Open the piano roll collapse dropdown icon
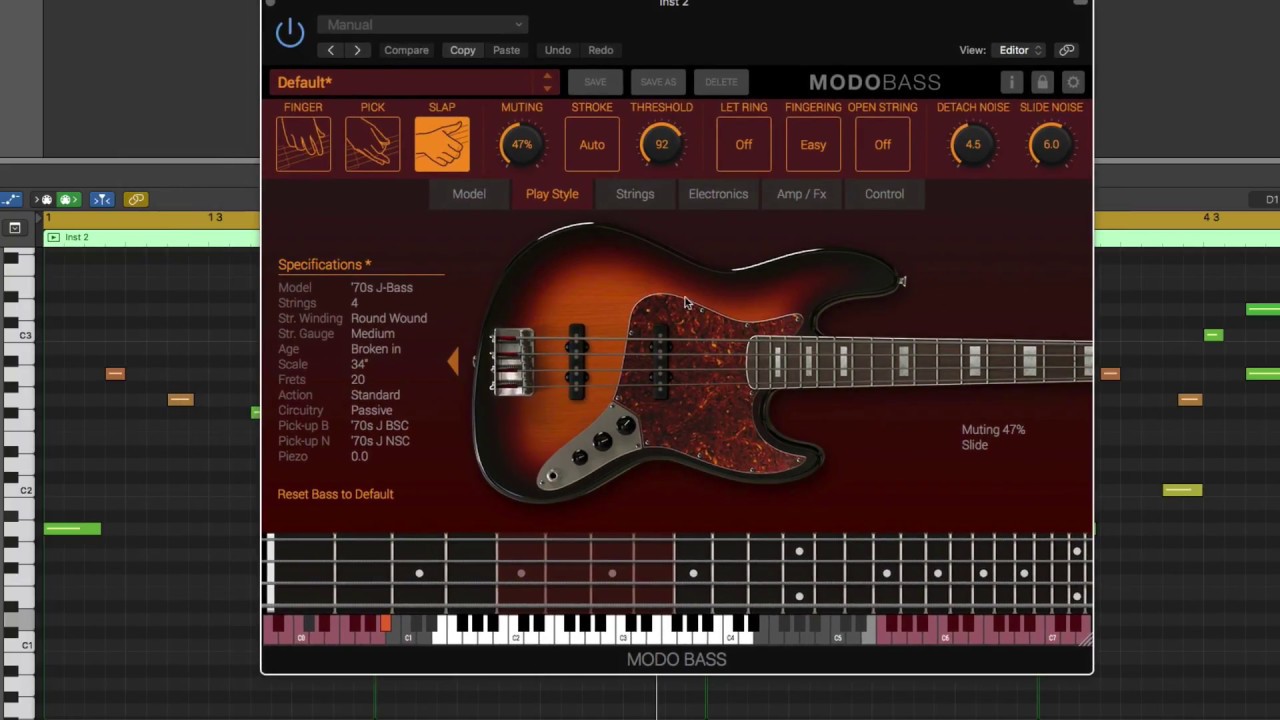 14,228
